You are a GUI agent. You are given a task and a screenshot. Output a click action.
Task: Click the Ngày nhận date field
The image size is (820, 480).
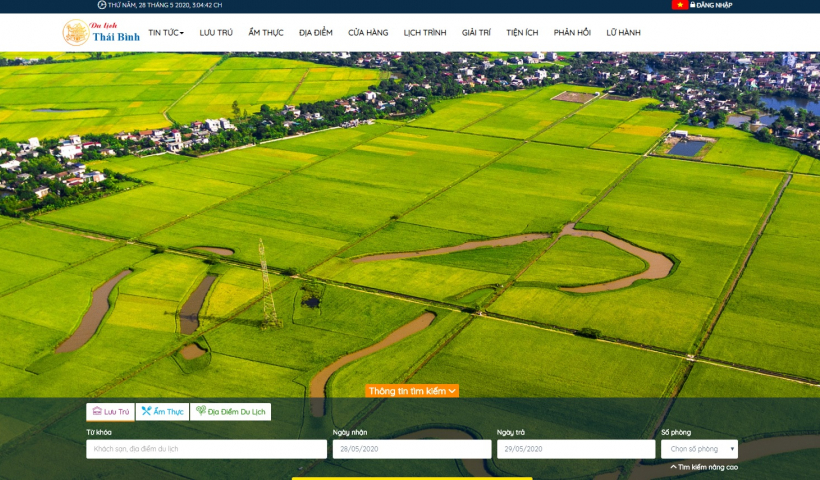(x=411, y=449)
